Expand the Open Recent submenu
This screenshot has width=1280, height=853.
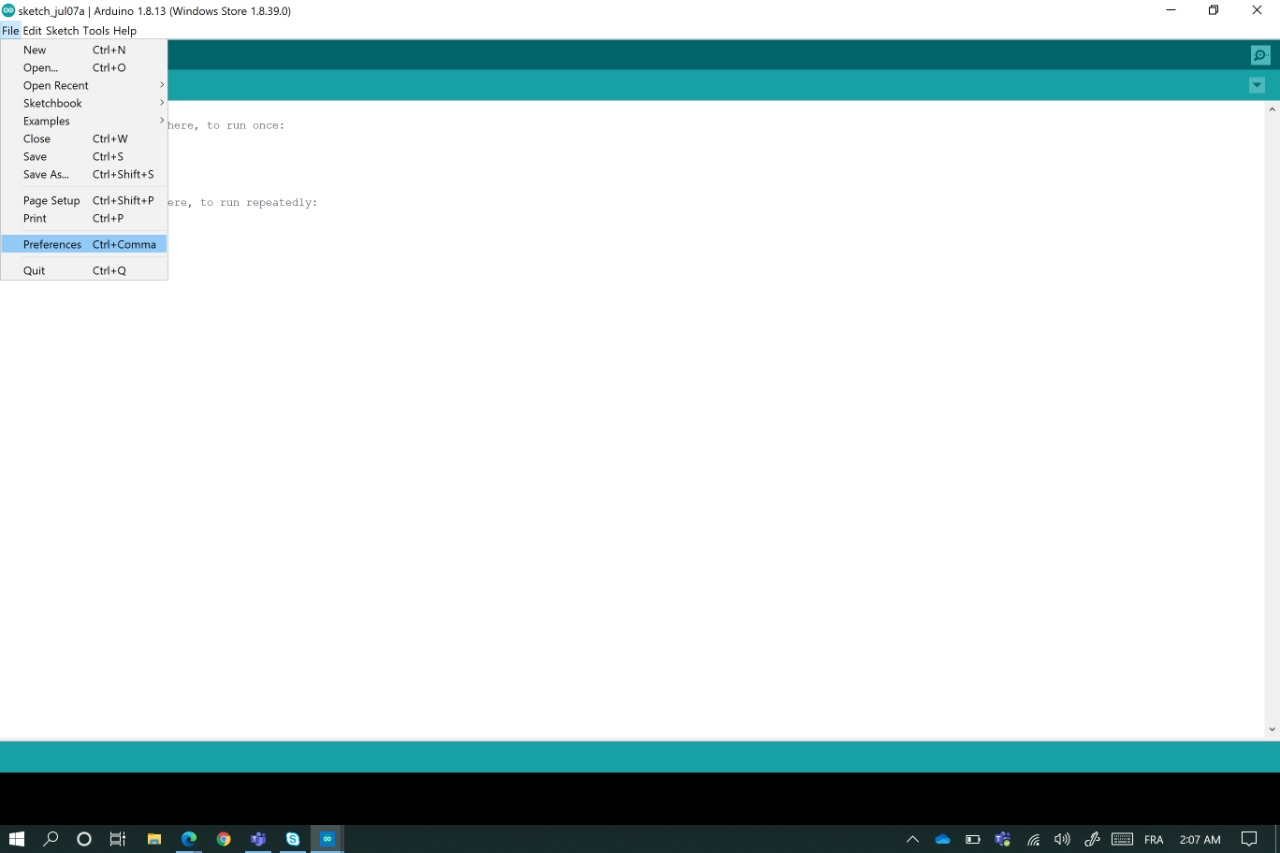point(84,86)
